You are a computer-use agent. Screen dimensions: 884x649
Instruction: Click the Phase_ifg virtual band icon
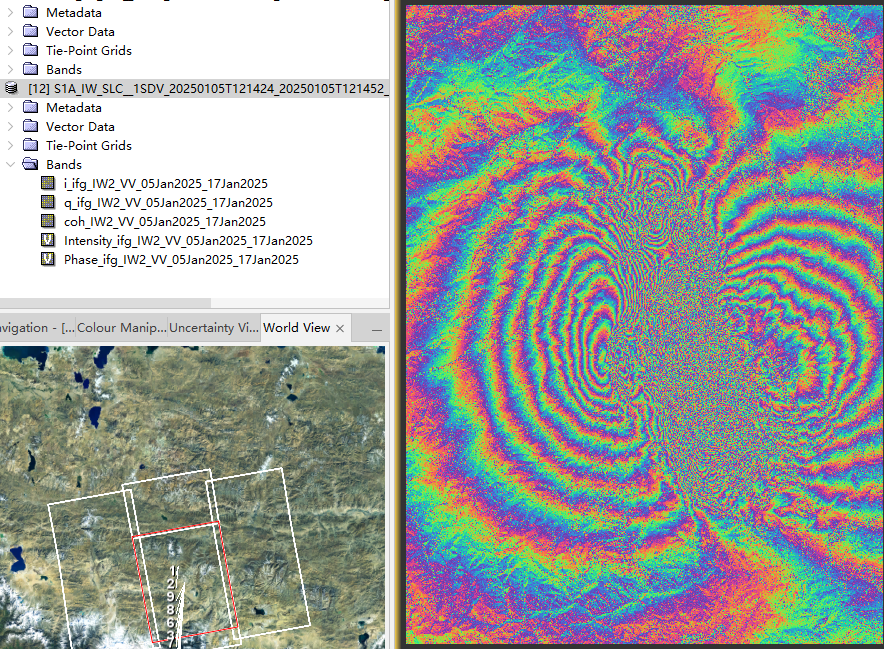[x=48, y=259]
